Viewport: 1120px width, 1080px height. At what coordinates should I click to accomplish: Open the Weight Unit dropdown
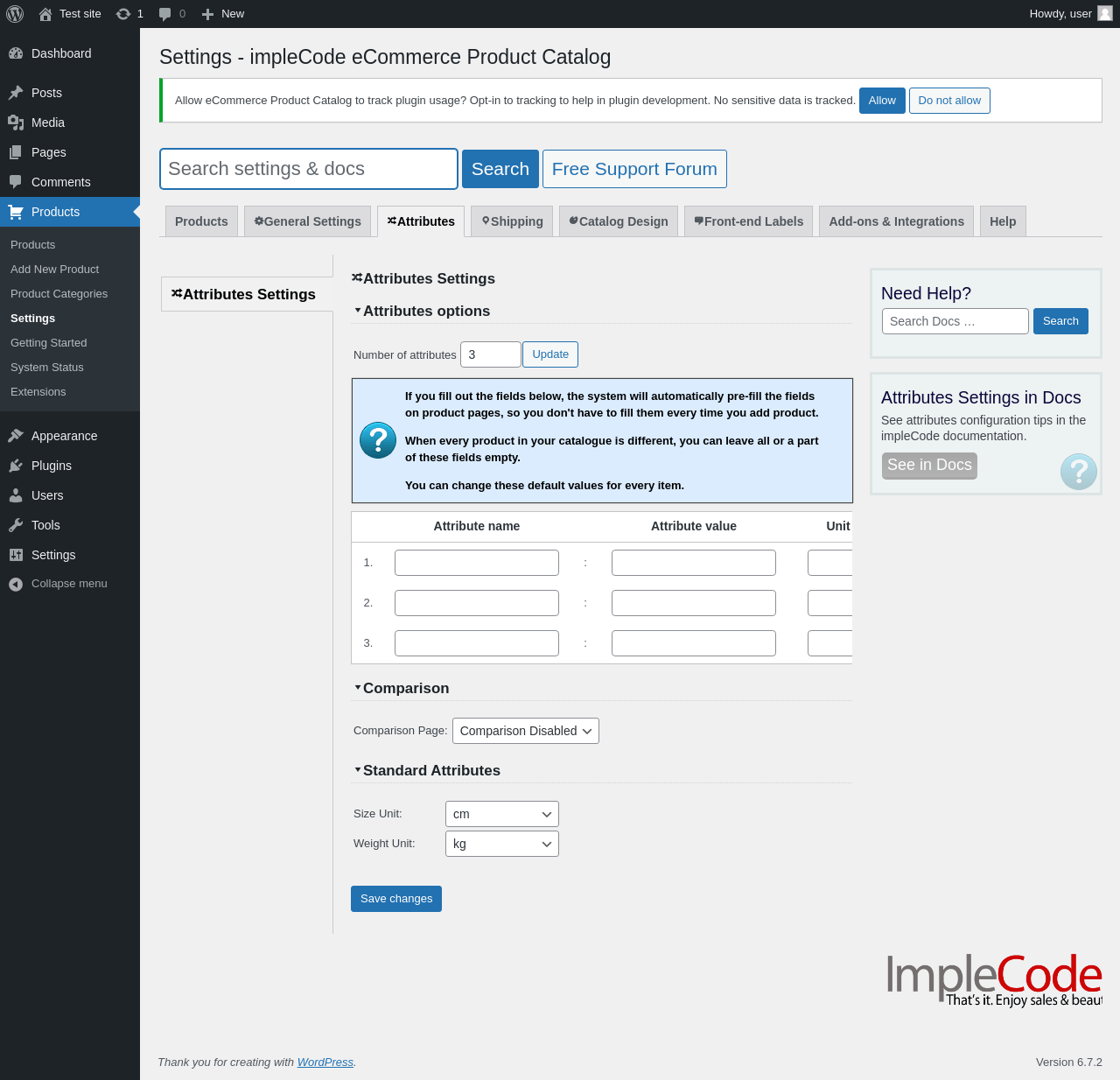click(x=501, y=844)
